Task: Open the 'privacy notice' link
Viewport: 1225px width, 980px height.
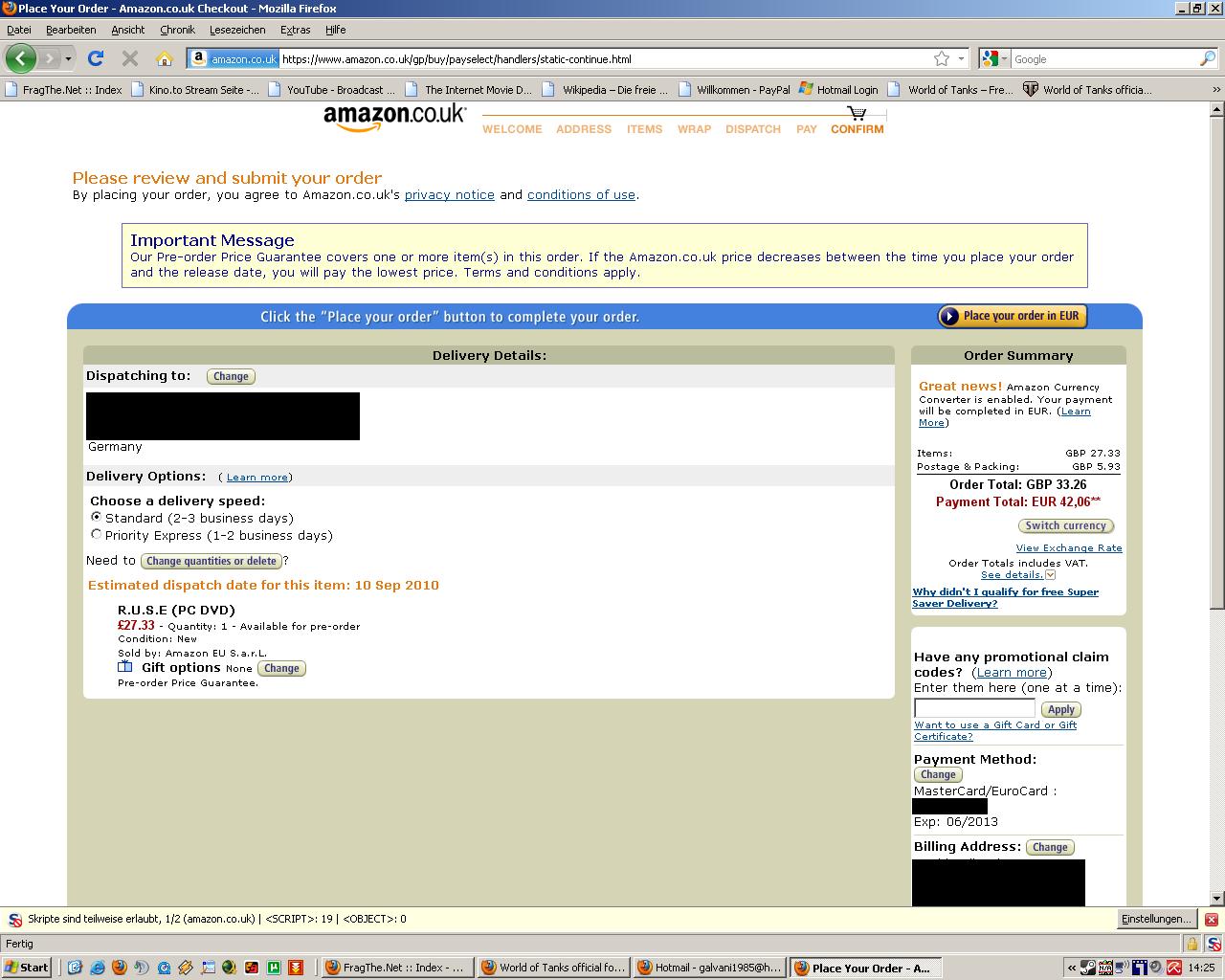Action: point(450,194)
